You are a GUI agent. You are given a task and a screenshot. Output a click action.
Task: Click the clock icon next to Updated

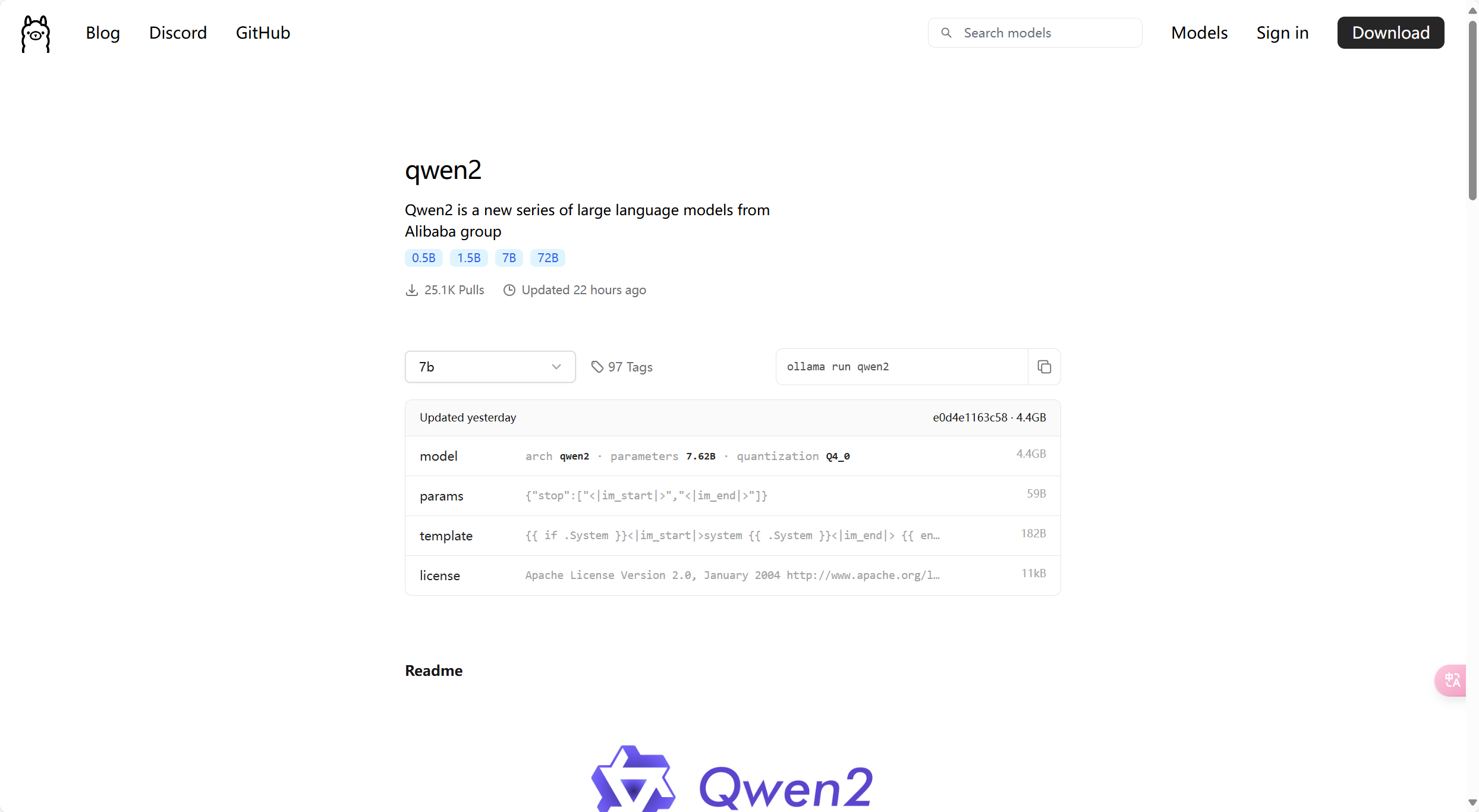point(508,290)
